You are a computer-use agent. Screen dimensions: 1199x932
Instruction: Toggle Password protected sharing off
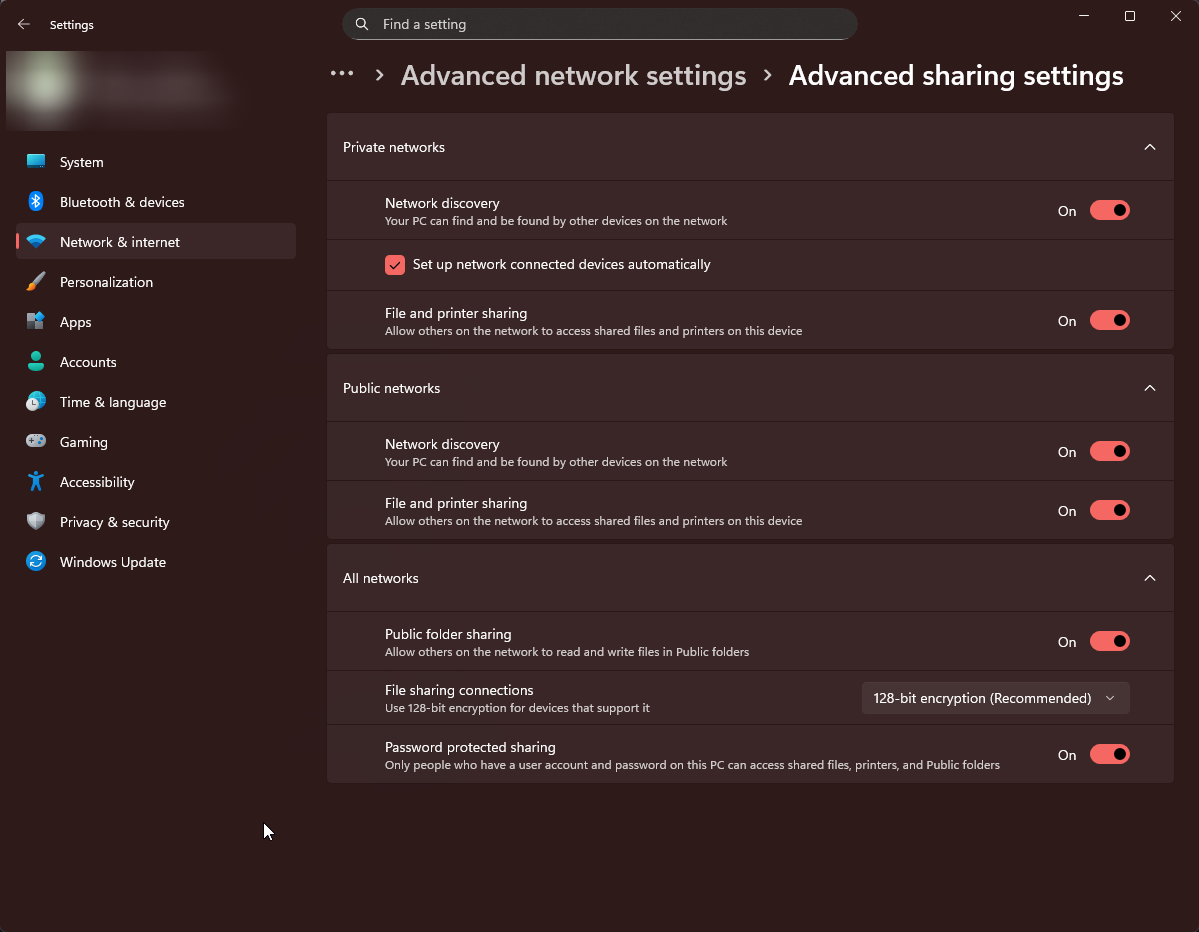click(1109, 754)
